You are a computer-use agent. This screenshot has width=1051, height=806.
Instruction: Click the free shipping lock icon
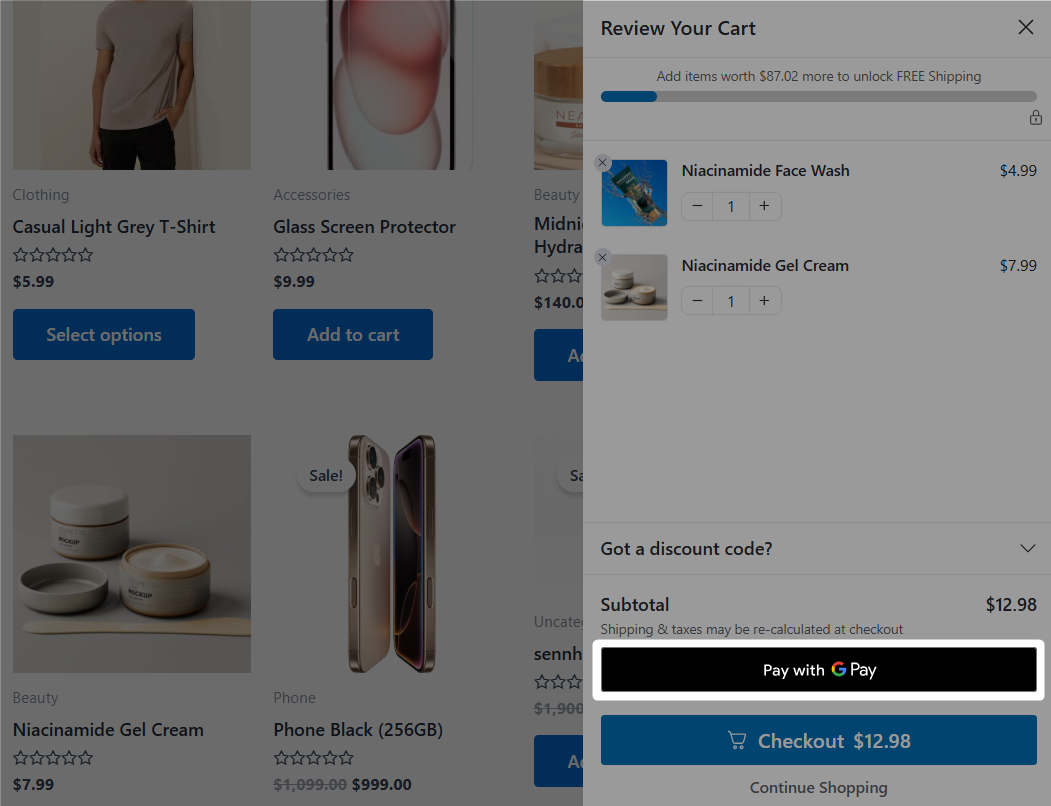(1036, 118)
